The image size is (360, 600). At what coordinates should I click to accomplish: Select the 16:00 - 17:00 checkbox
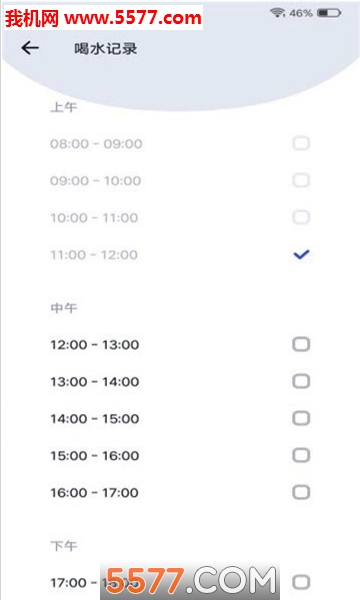click(301, 492)
